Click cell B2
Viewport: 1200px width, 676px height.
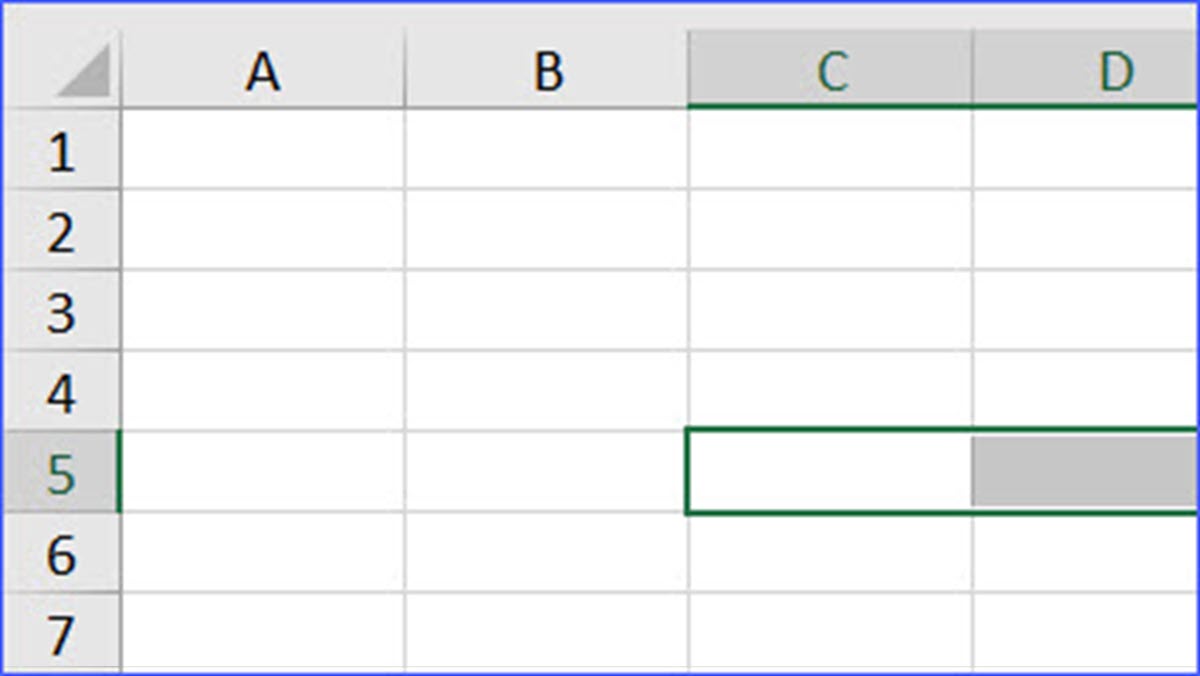coord(547,230)
